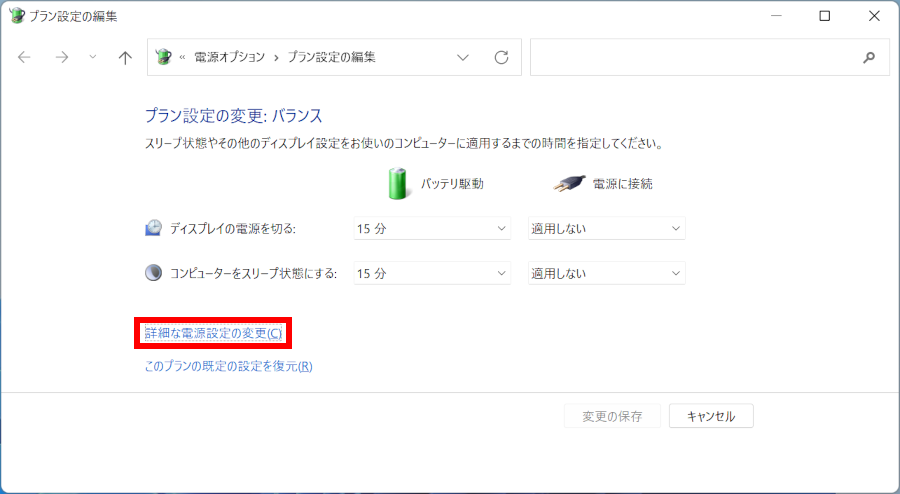Minimize the プラン設定の編集 window

point(777,16)
